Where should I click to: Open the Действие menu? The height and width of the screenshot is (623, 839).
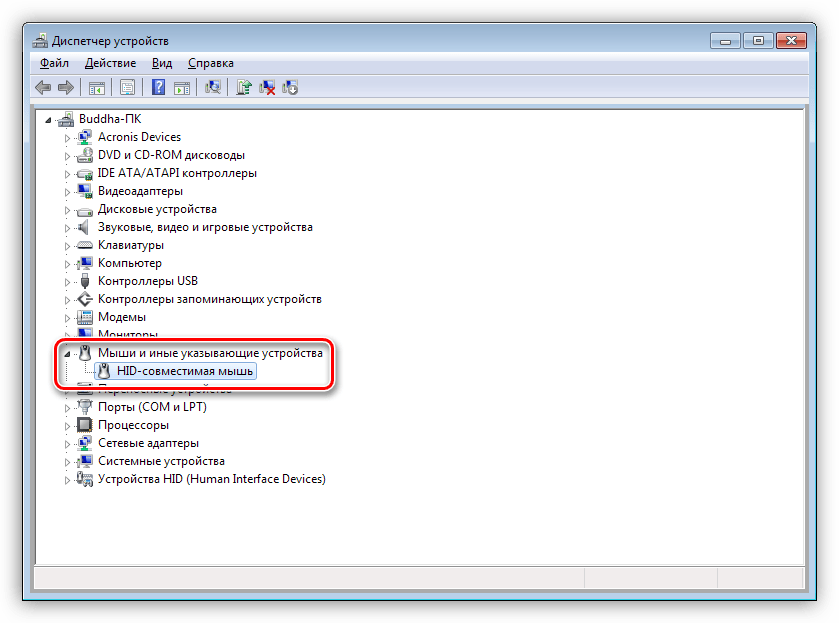[x=110, y=63]
